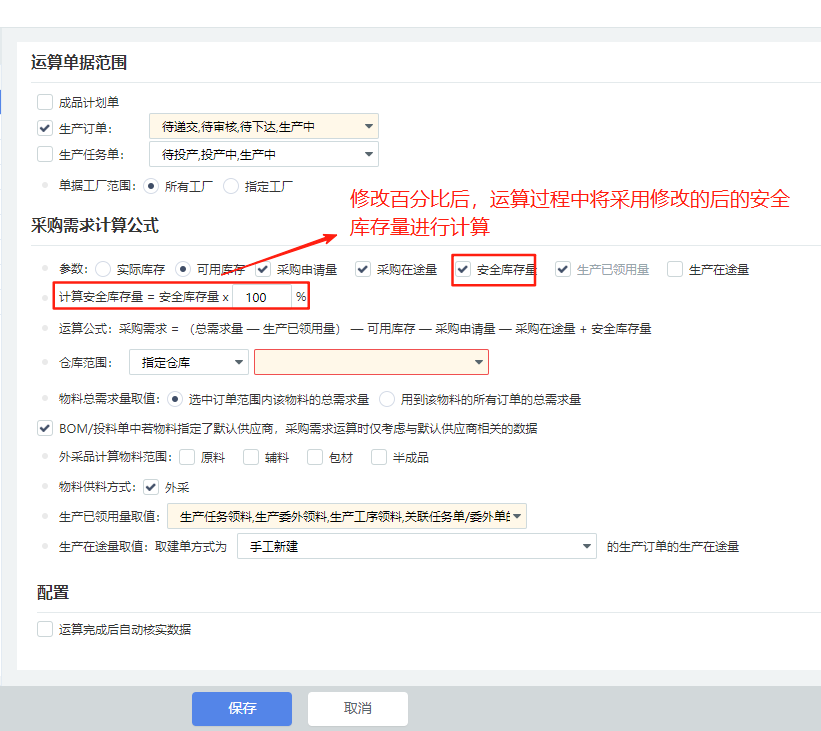
Task: Click the safety stock percentage input field
Action: [x=263, y=297]
